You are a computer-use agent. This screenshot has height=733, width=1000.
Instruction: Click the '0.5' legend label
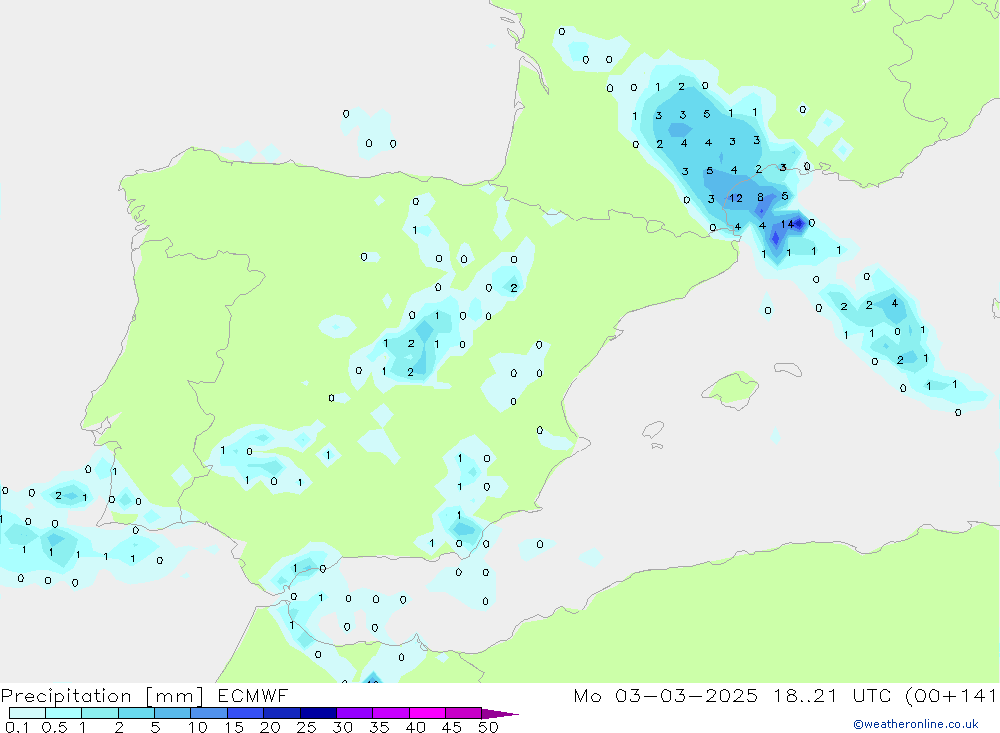click(54, 727)
